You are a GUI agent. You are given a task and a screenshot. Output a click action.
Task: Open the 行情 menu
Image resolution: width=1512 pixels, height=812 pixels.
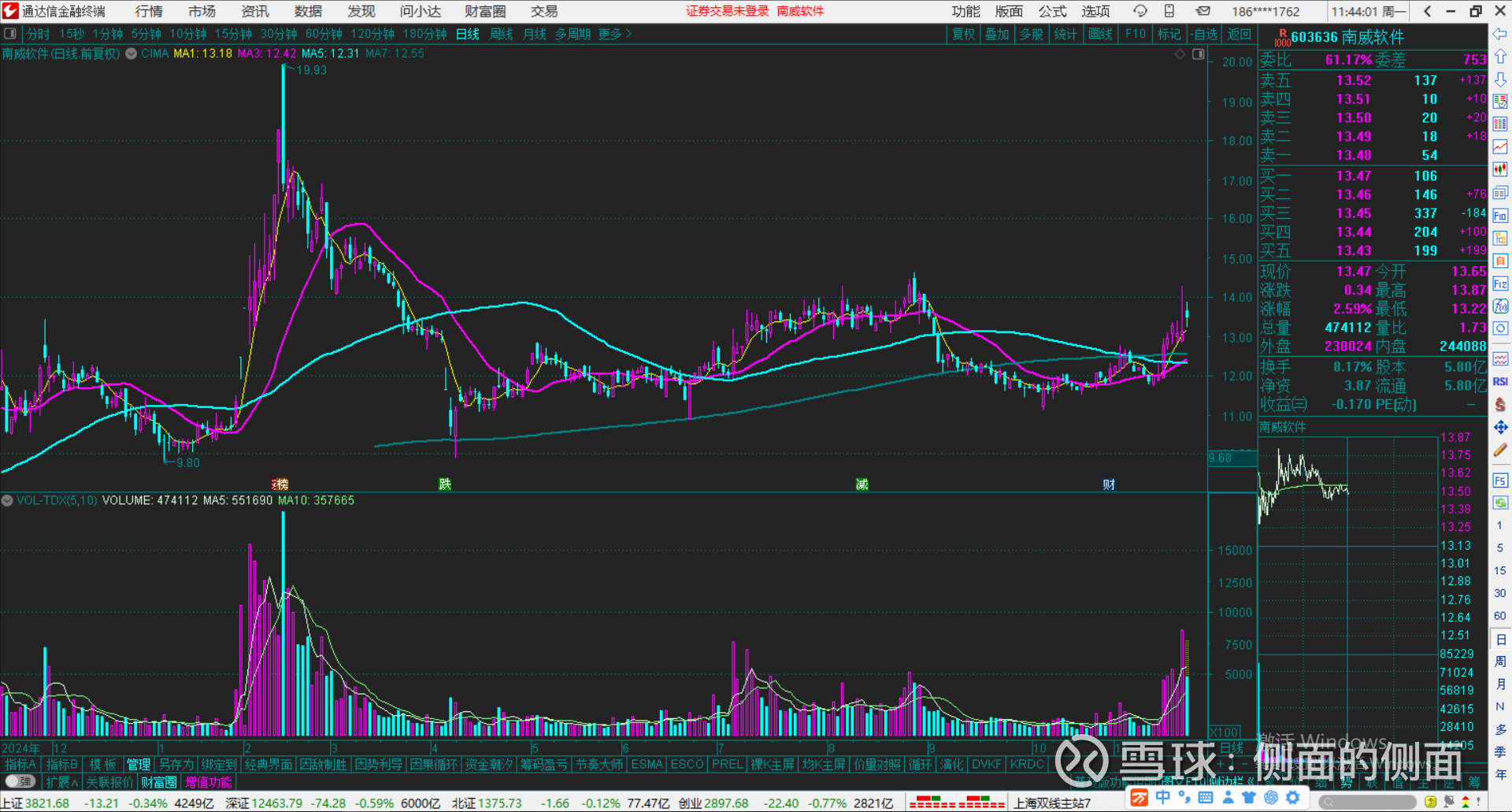[x=149, y=11]
